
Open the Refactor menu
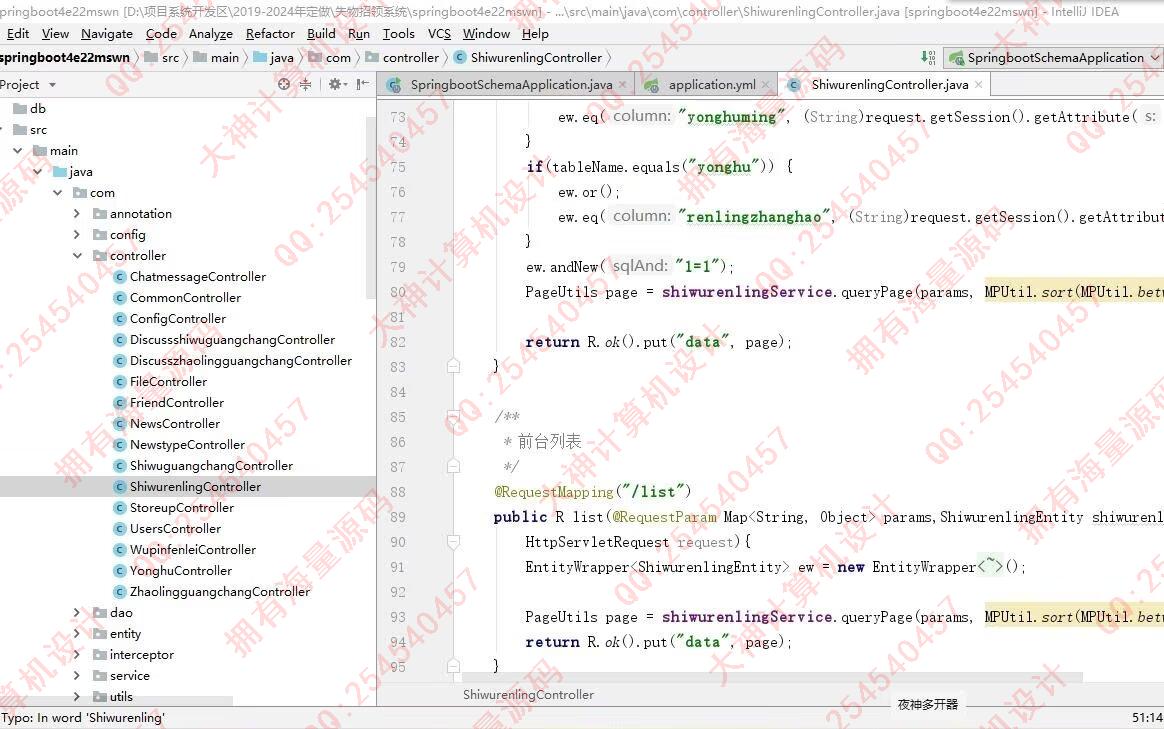270,33
